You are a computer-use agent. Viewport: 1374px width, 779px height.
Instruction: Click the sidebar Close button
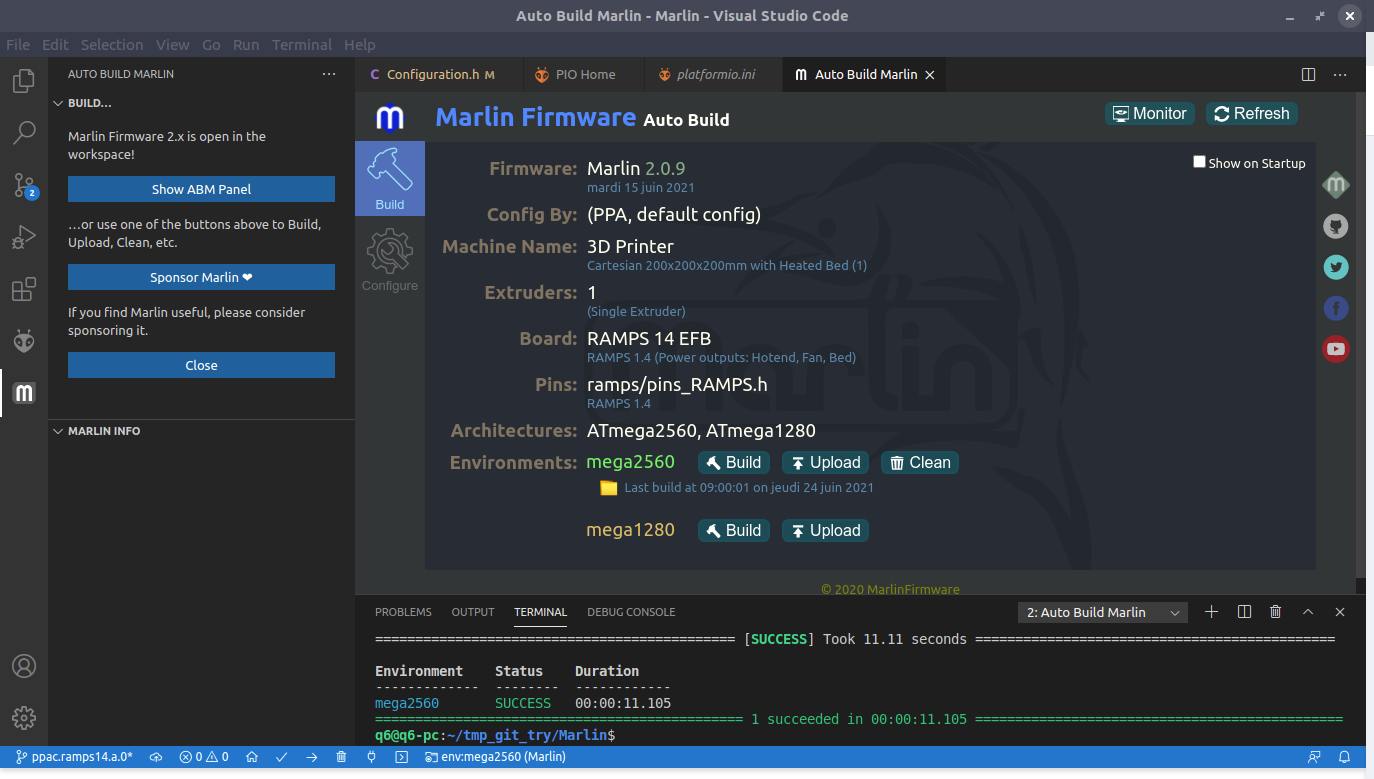tap(201, 365)
